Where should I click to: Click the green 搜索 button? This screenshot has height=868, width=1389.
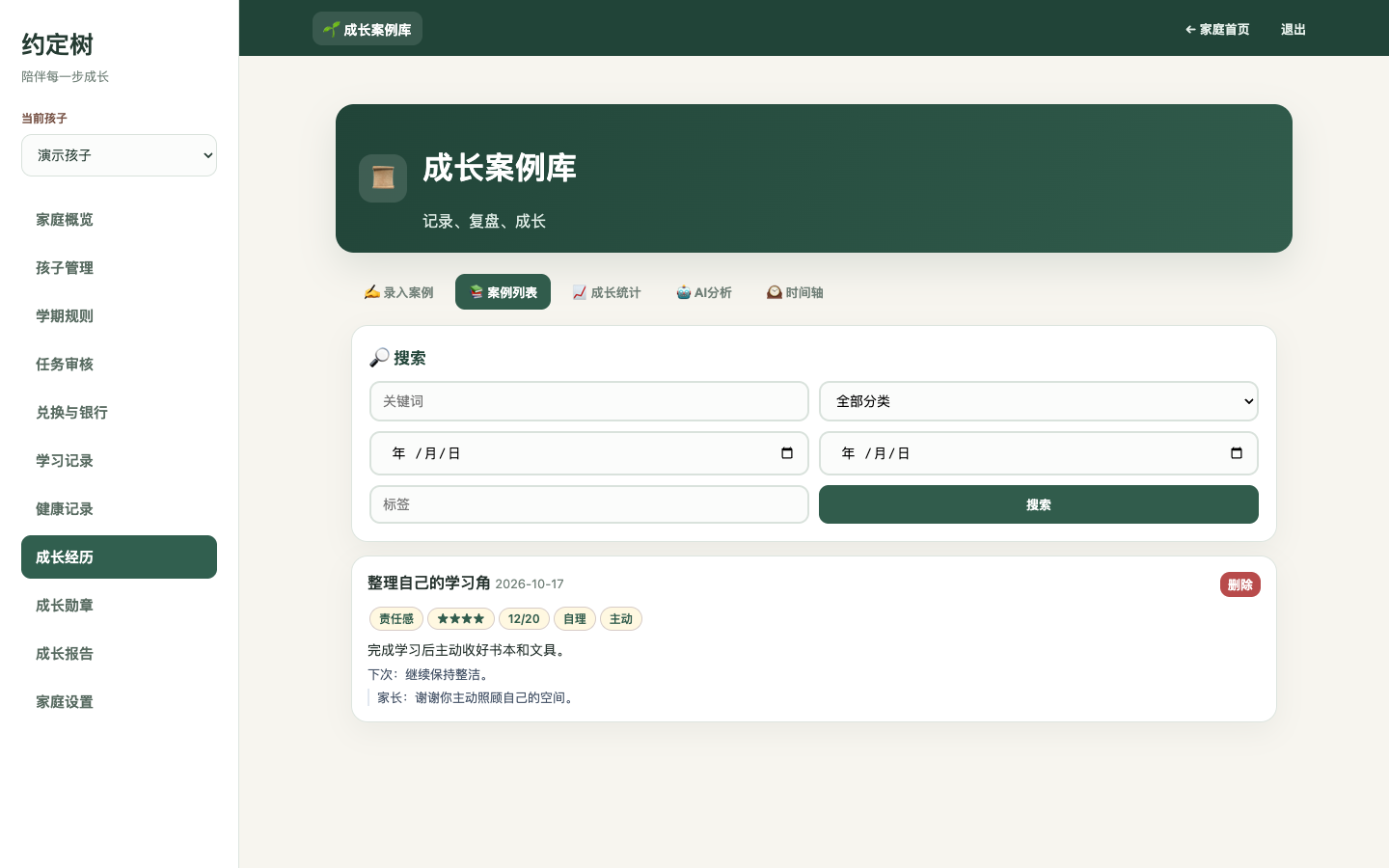(1039, 504)
